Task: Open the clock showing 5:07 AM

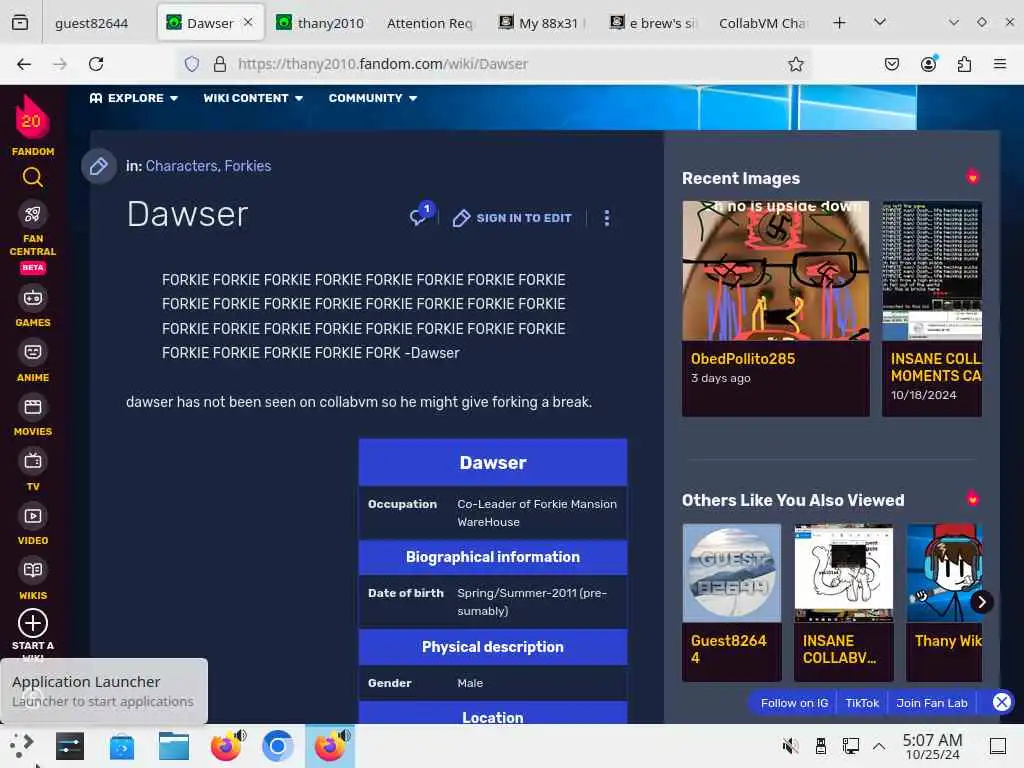Action: [932, 746]
